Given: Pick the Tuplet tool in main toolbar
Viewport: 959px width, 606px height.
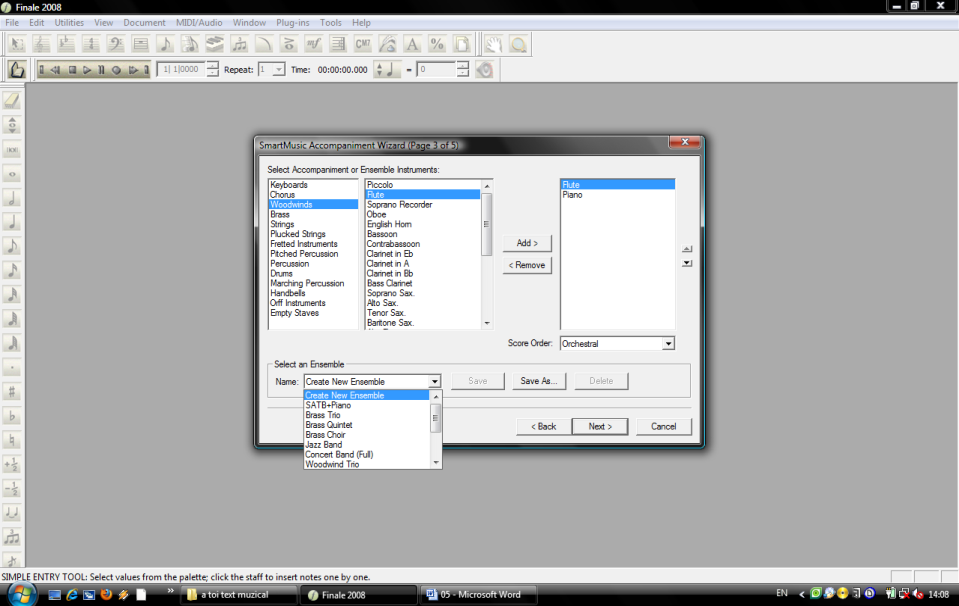Looking at the screenshot, I should point(239,44).
